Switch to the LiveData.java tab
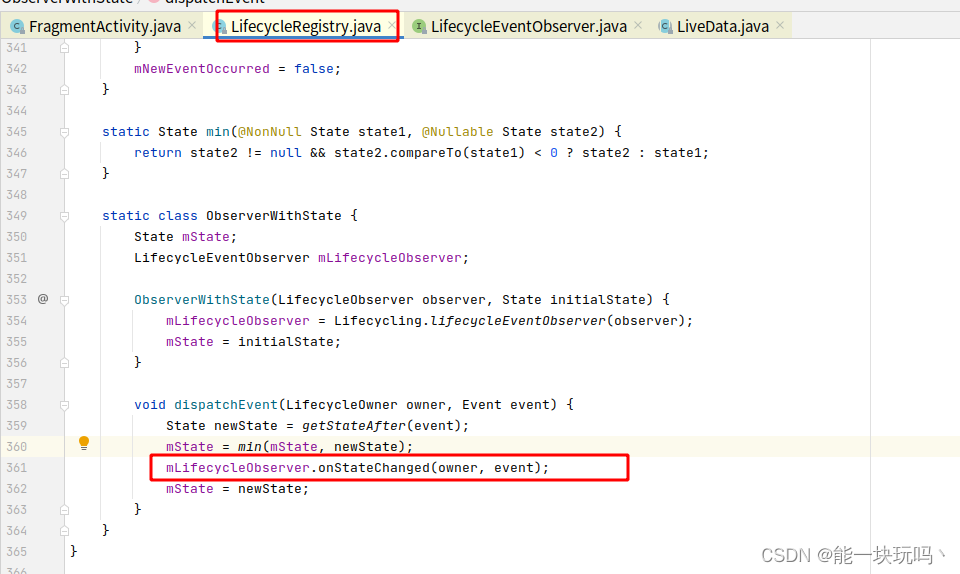This screenshot has width=960, height=574. coord(722,26)
